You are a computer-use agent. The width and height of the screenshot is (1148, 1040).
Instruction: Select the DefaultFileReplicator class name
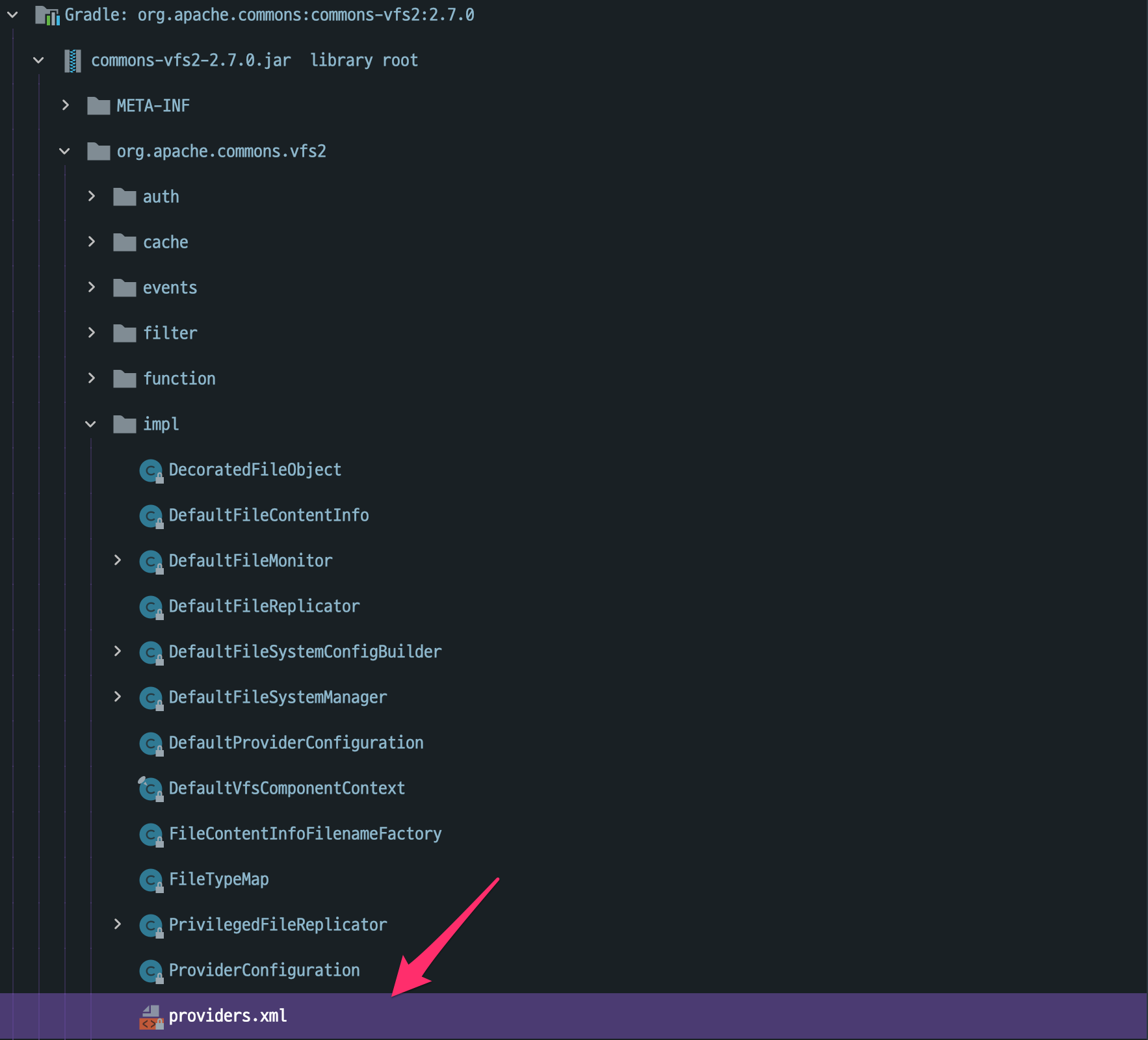tap(264, 606)
